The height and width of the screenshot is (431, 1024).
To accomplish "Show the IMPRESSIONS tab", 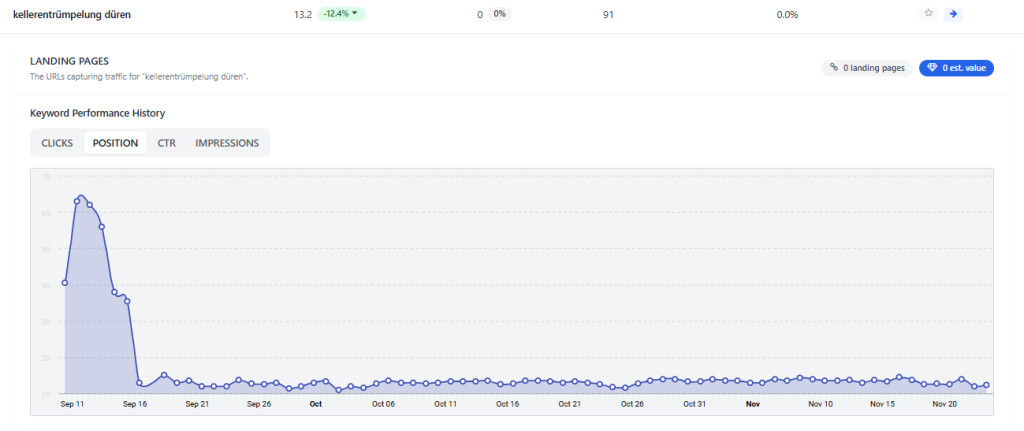I will (x=227, y=143).
